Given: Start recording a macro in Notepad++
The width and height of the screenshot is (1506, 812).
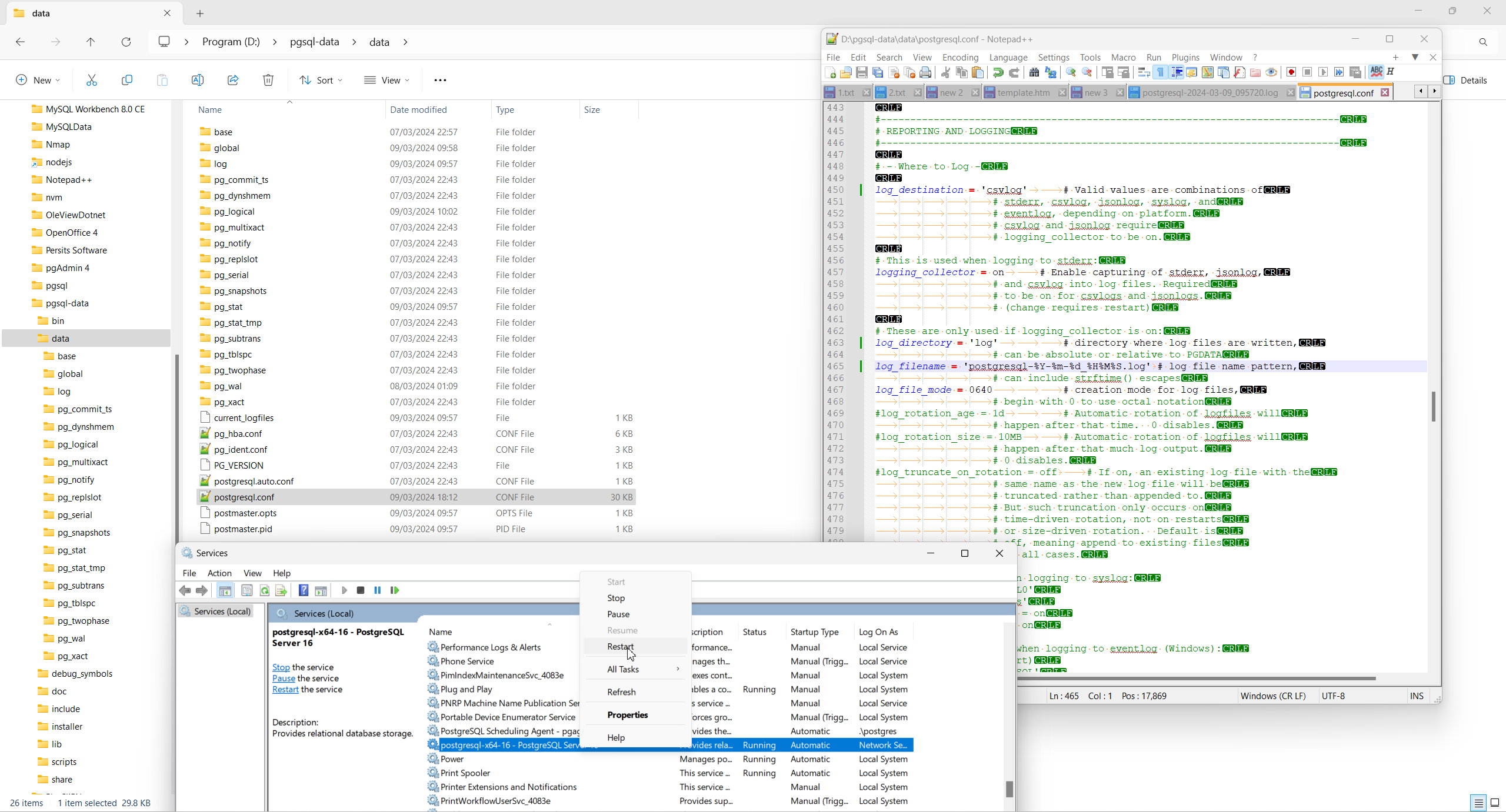Looking at the screenshot, I should (1290, 72).
